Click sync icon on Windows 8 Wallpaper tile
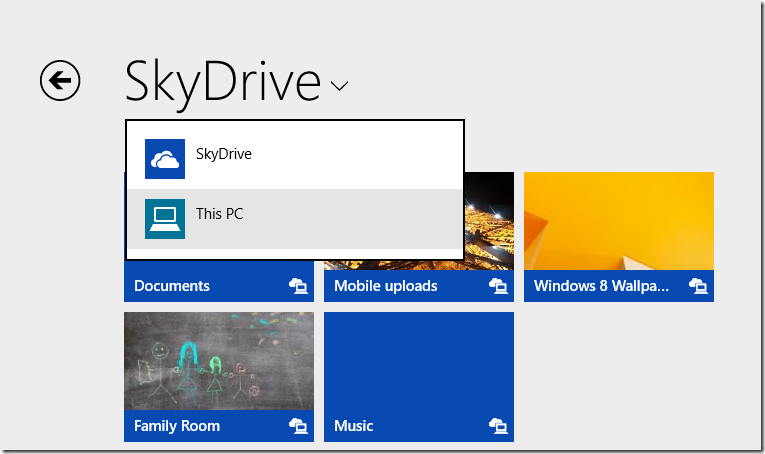The width and height of the screenshot is (765, 454). tap(698, 286)
